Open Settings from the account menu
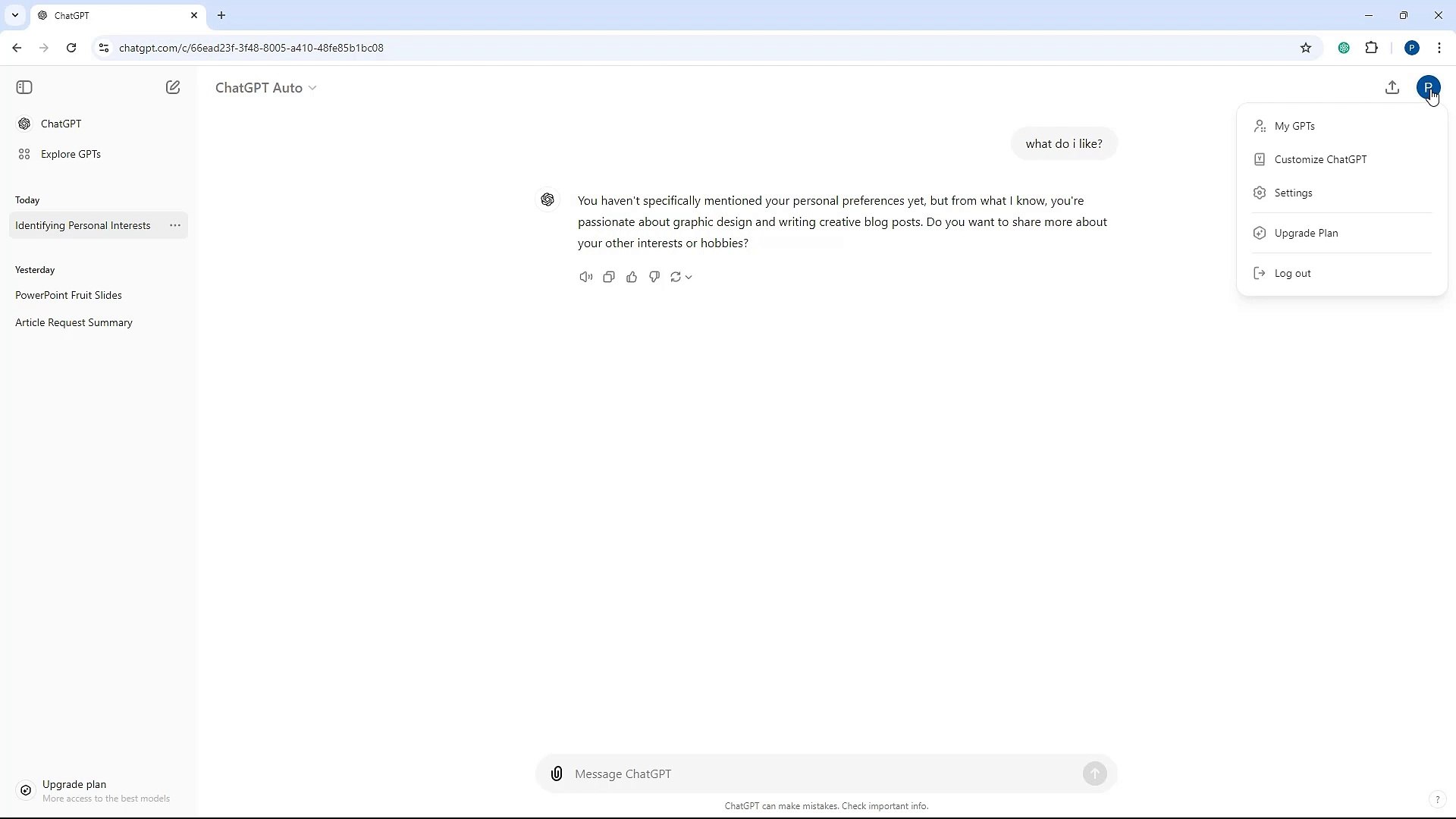Viewport: 1456px width, 819px height. 1293,193
